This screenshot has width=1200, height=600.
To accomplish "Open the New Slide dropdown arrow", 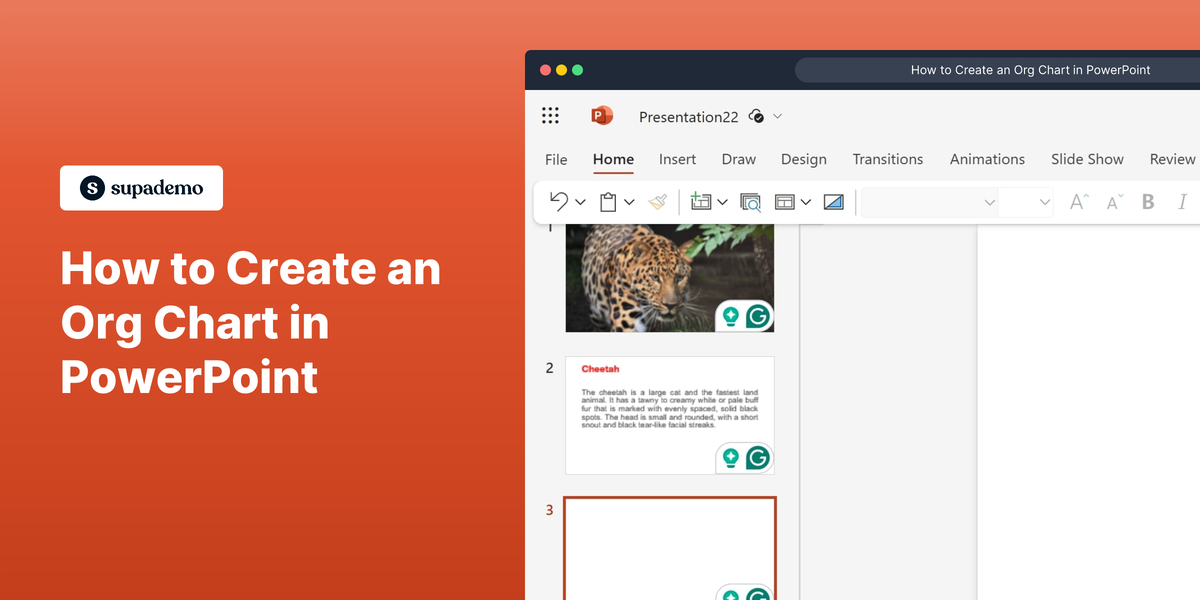I will pyautogui.click(x=722, y=202).
